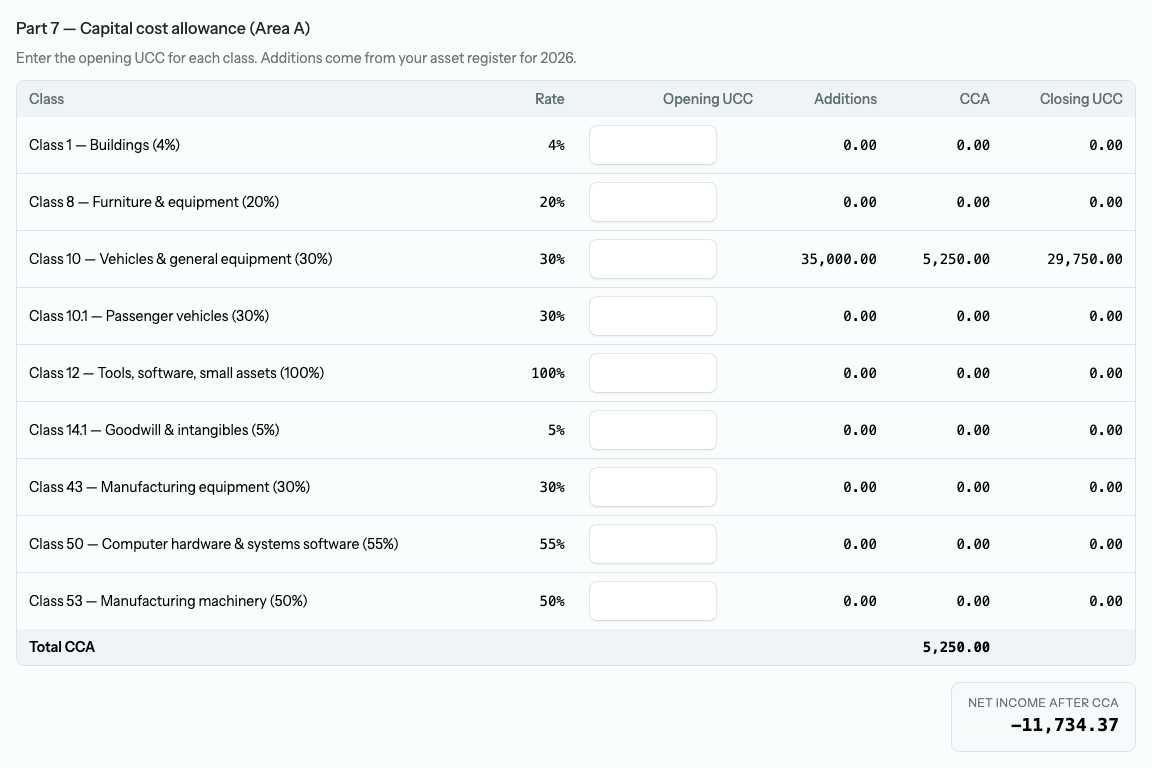This screenshot has height=768, width=1152.
Task: Click the 55% rate for Class 50
Action: point(552,545)
